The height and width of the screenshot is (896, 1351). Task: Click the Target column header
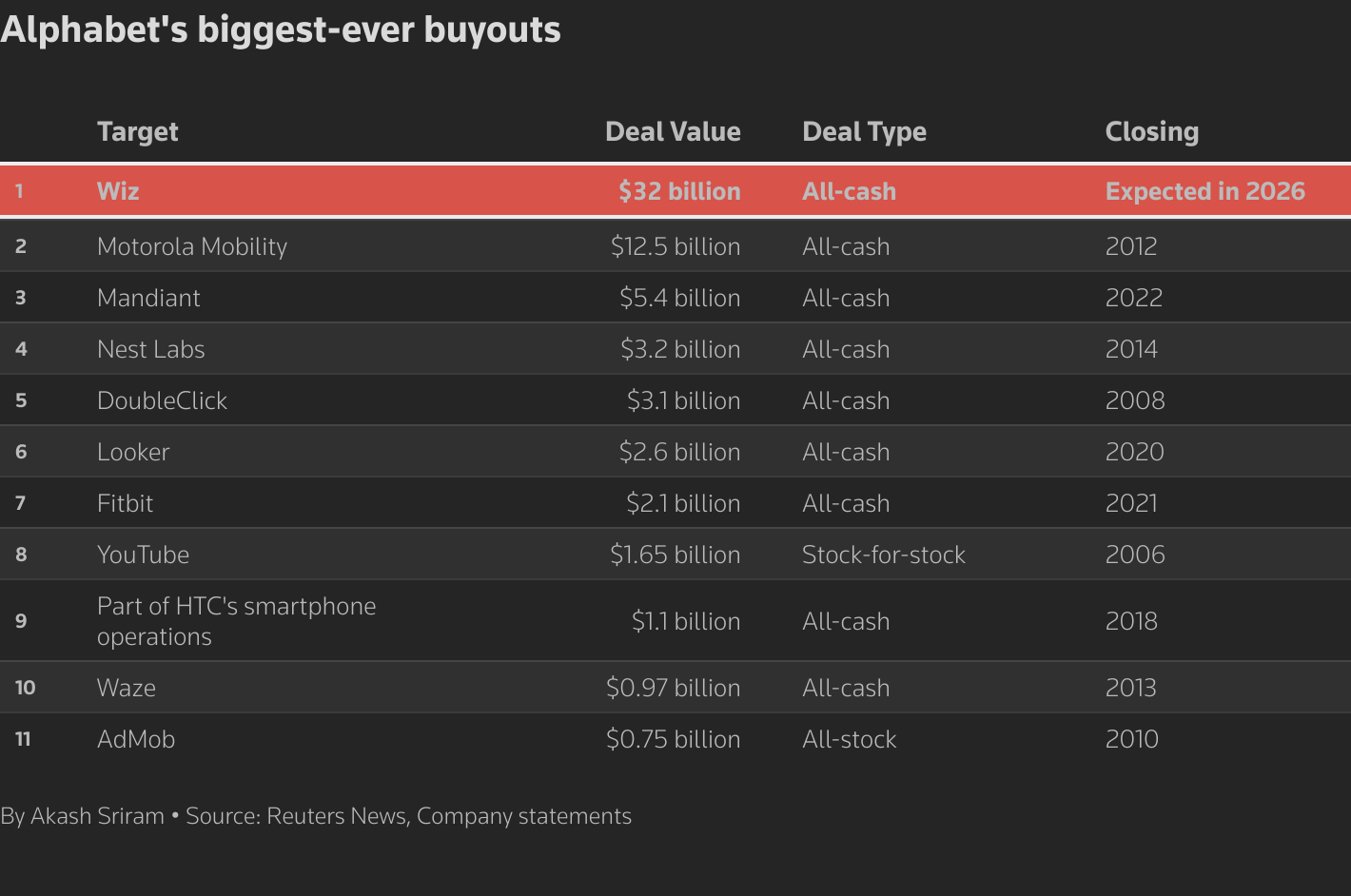point(137,131)
